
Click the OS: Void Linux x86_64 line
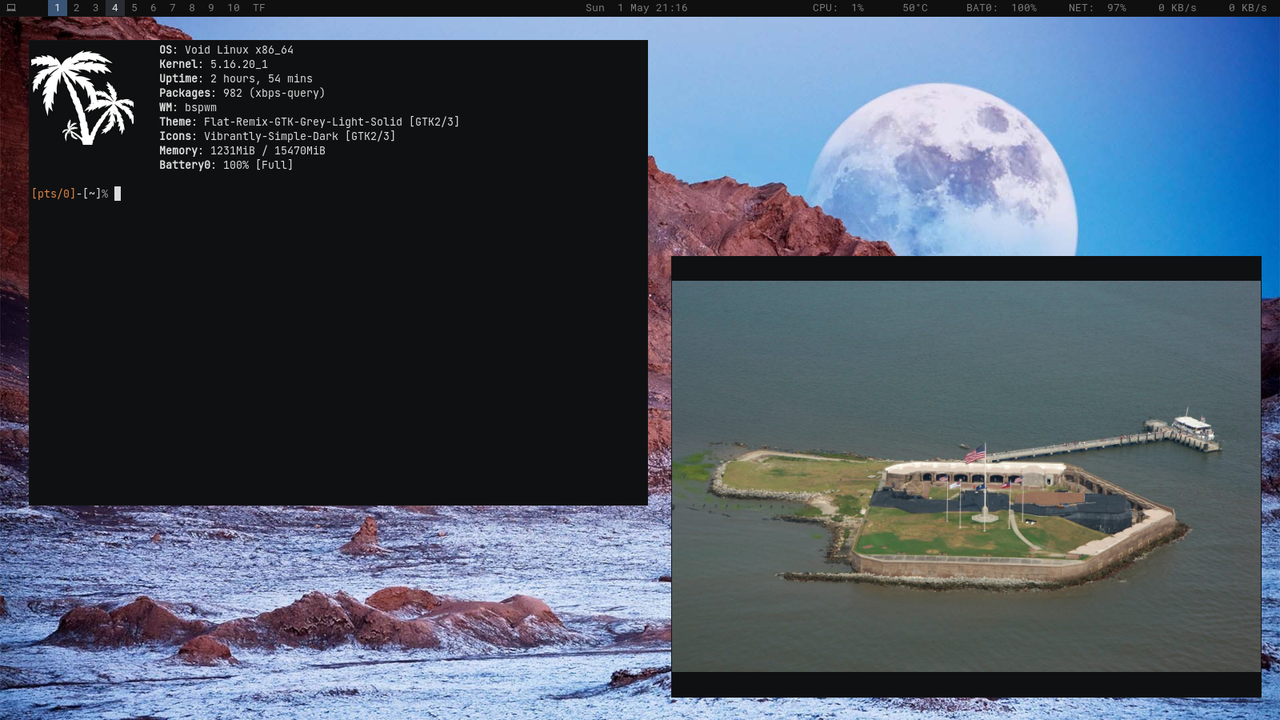click(226, 50)
